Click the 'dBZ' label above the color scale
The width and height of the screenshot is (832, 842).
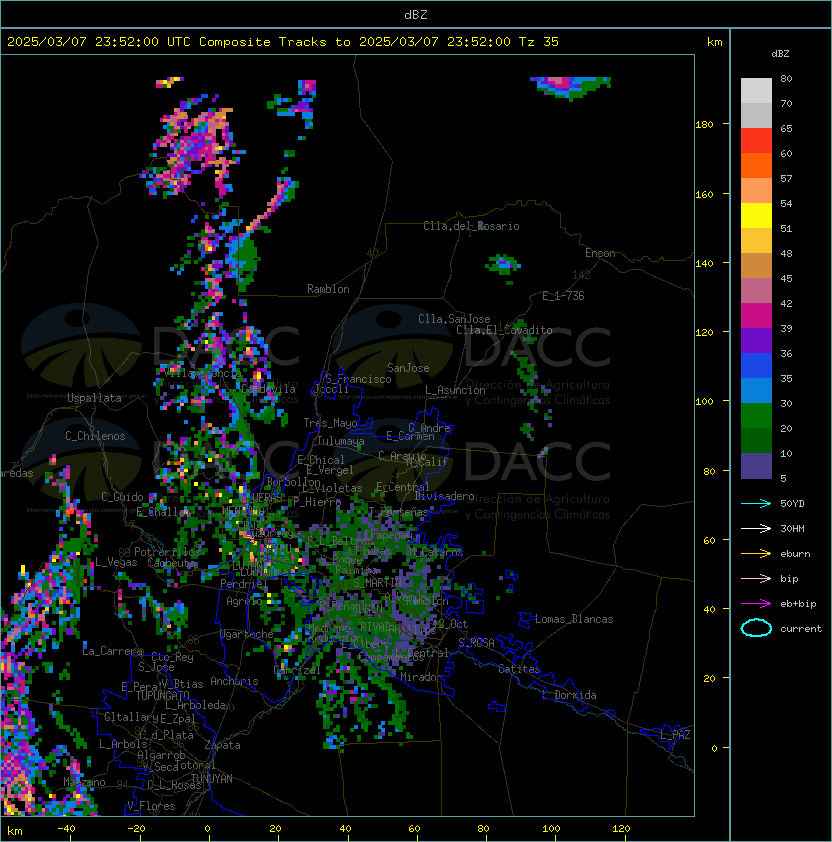coord(780,54)
